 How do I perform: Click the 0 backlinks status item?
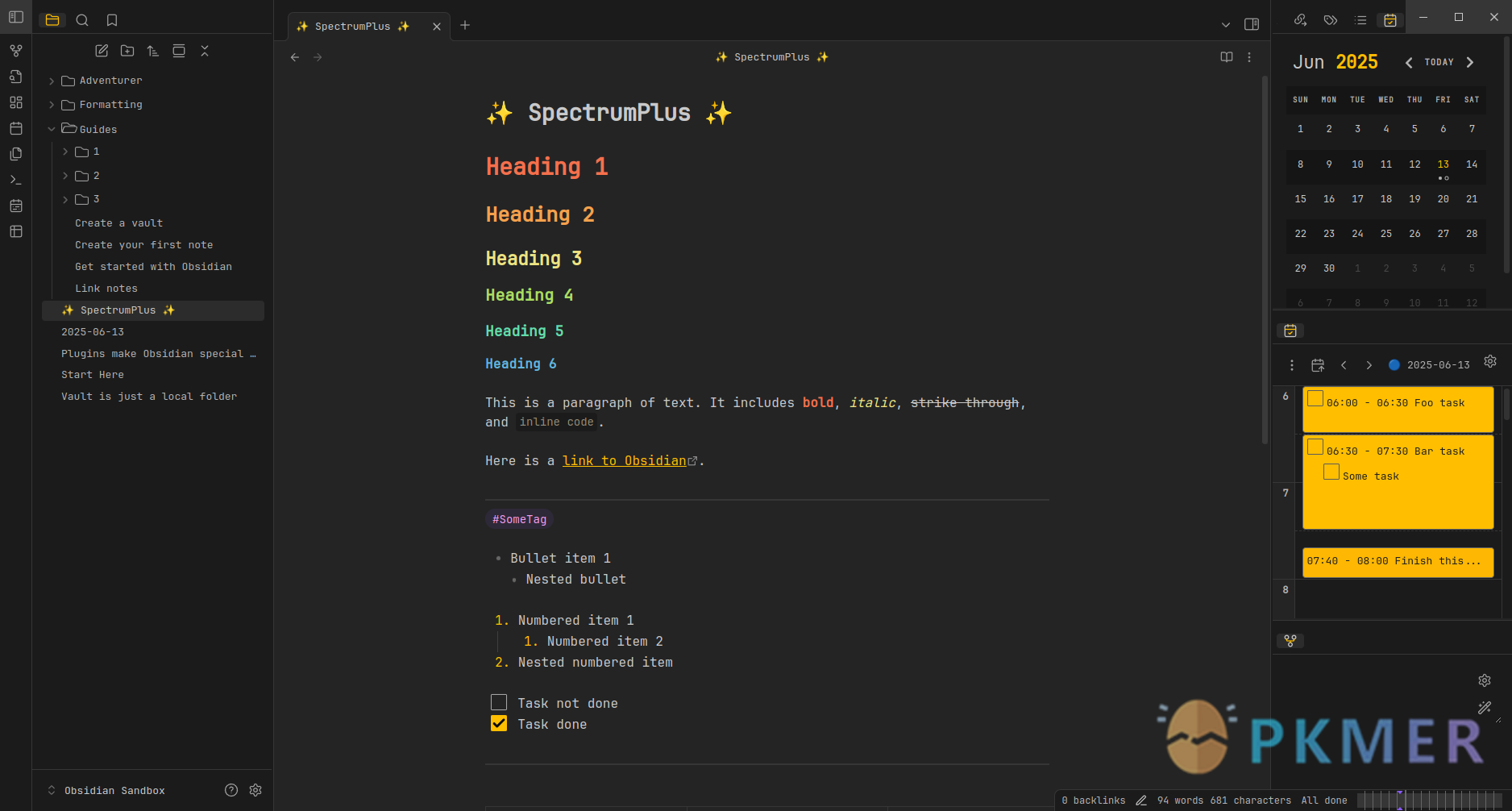tap(1094, 801)
